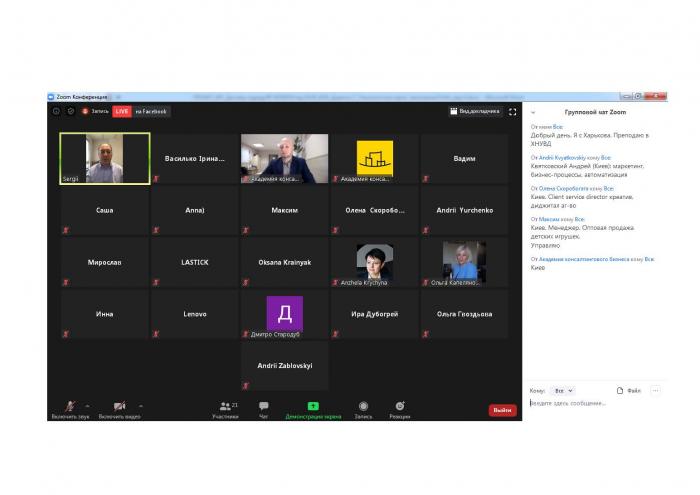Click the Запись record icon
700x495 pixels.
[363, 406]
